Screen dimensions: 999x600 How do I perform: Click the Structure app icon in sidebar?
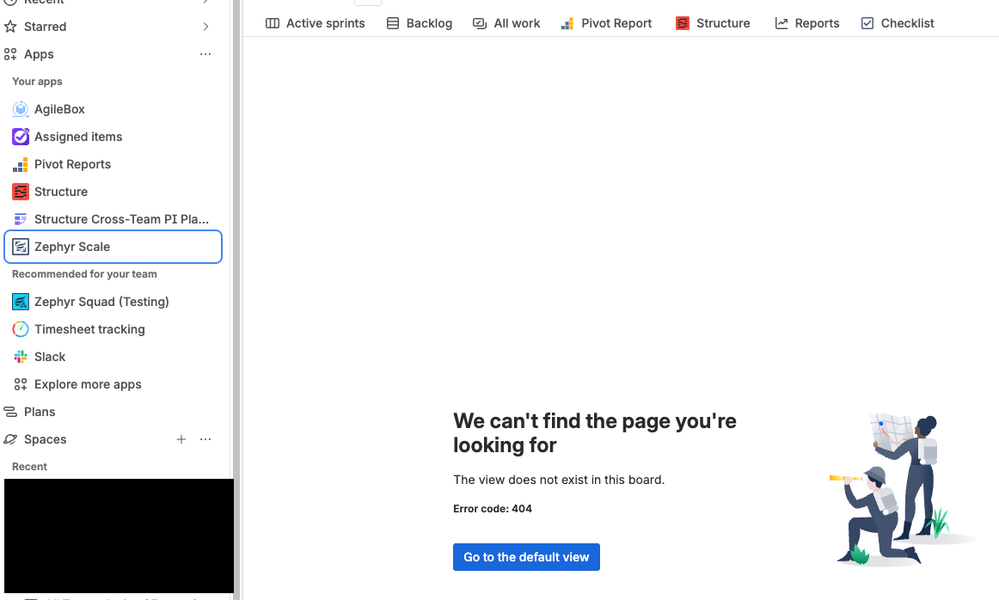click(21, 191)
